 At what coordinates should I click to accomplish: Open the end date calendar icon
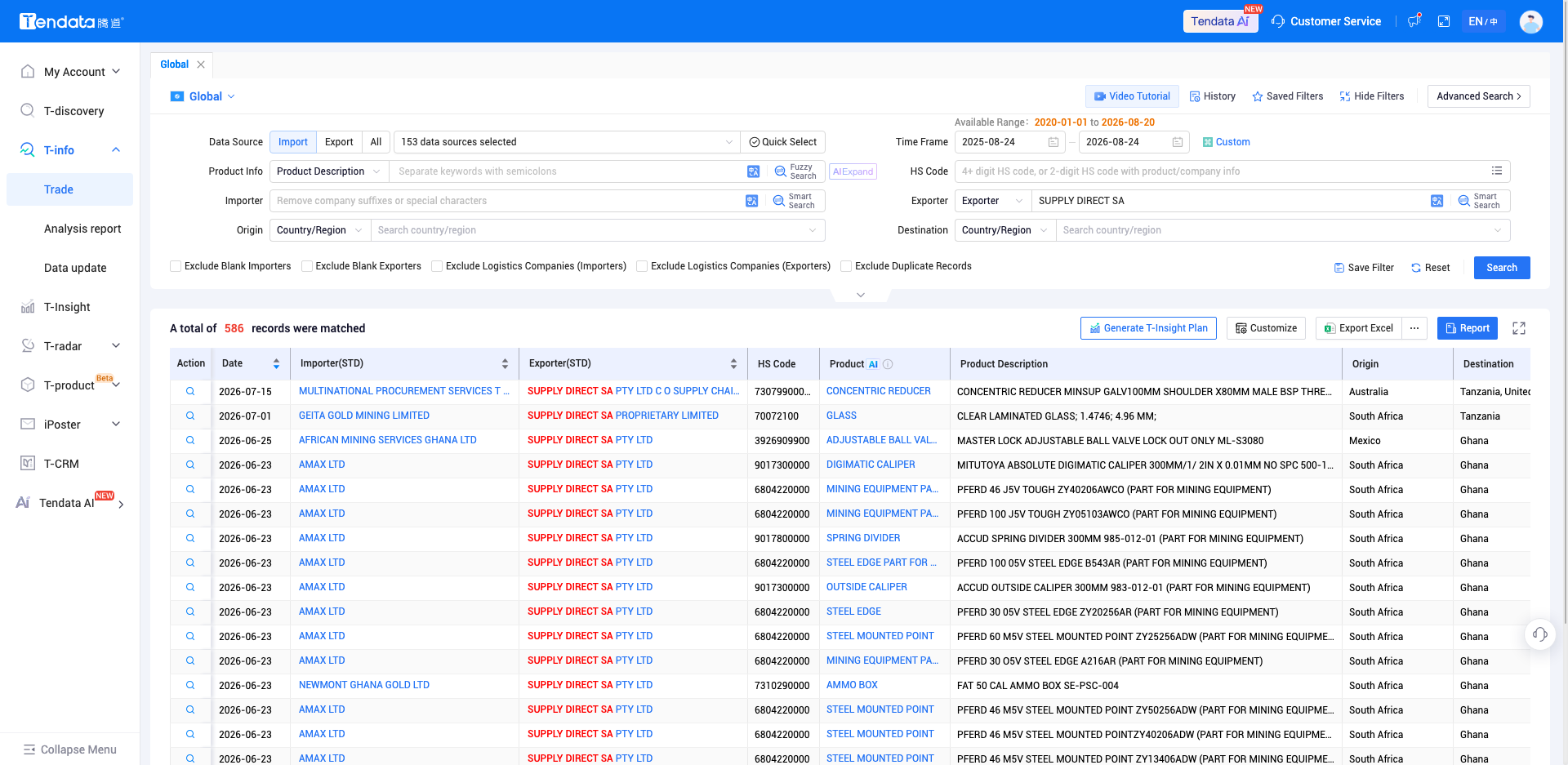pyautogui.click(x=1178, y=142)
